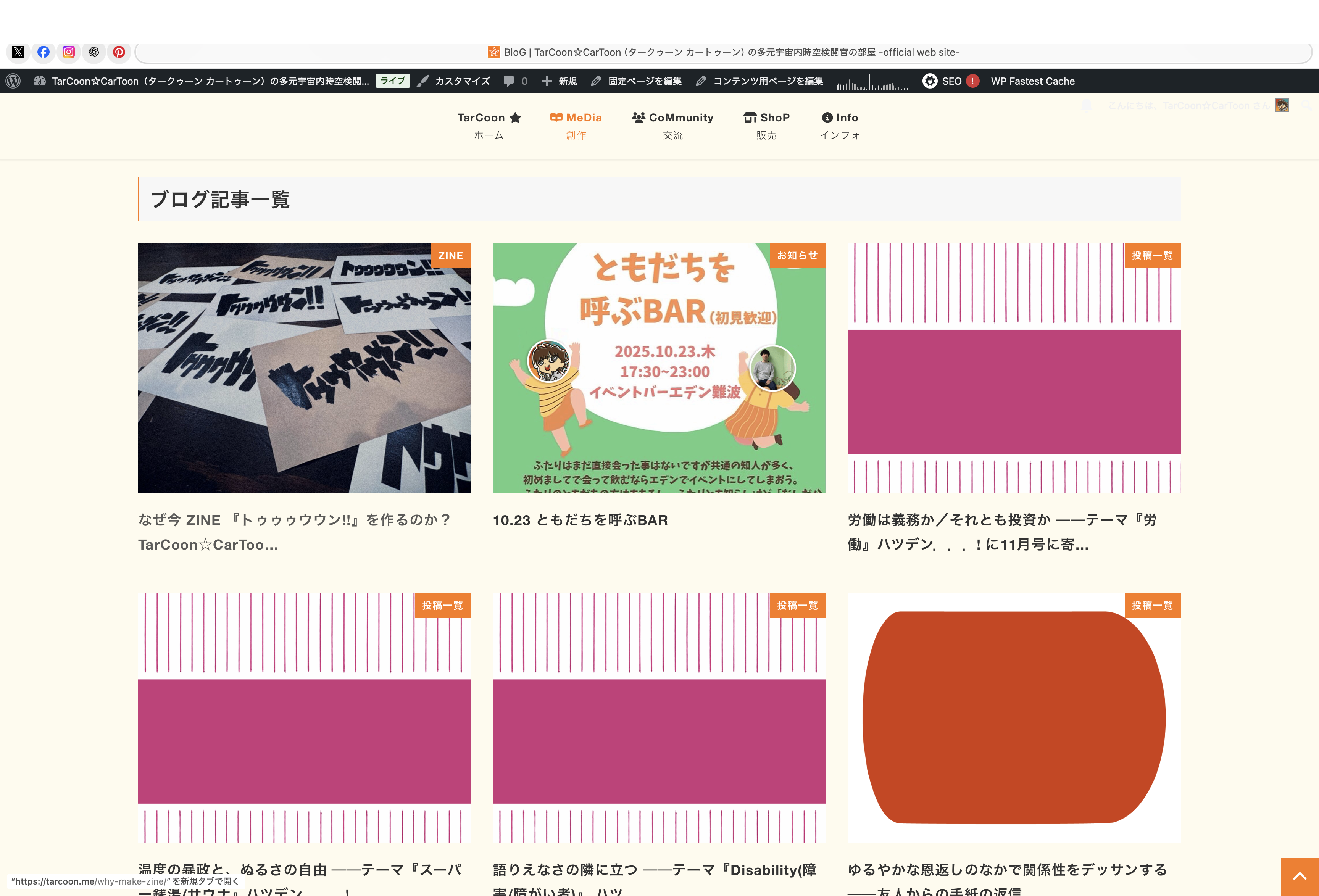Click the scroll-to-top arrow button
The height and width of the screenshot is (896, 1319).
point(1299,876)
